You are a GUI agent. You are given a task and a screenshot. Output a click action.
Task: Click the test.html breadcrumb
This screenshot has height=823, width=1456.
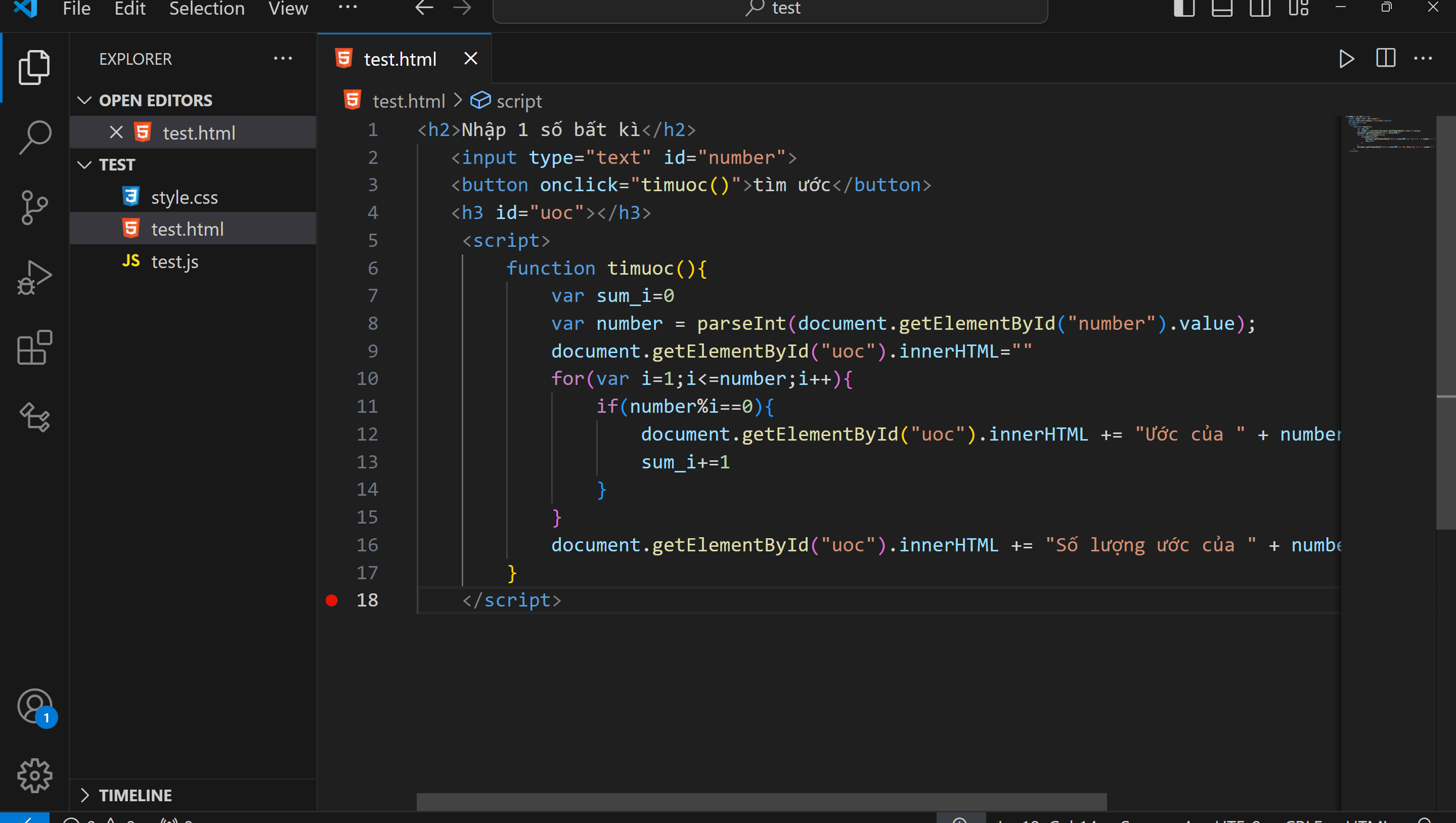(x=409, y=101)
